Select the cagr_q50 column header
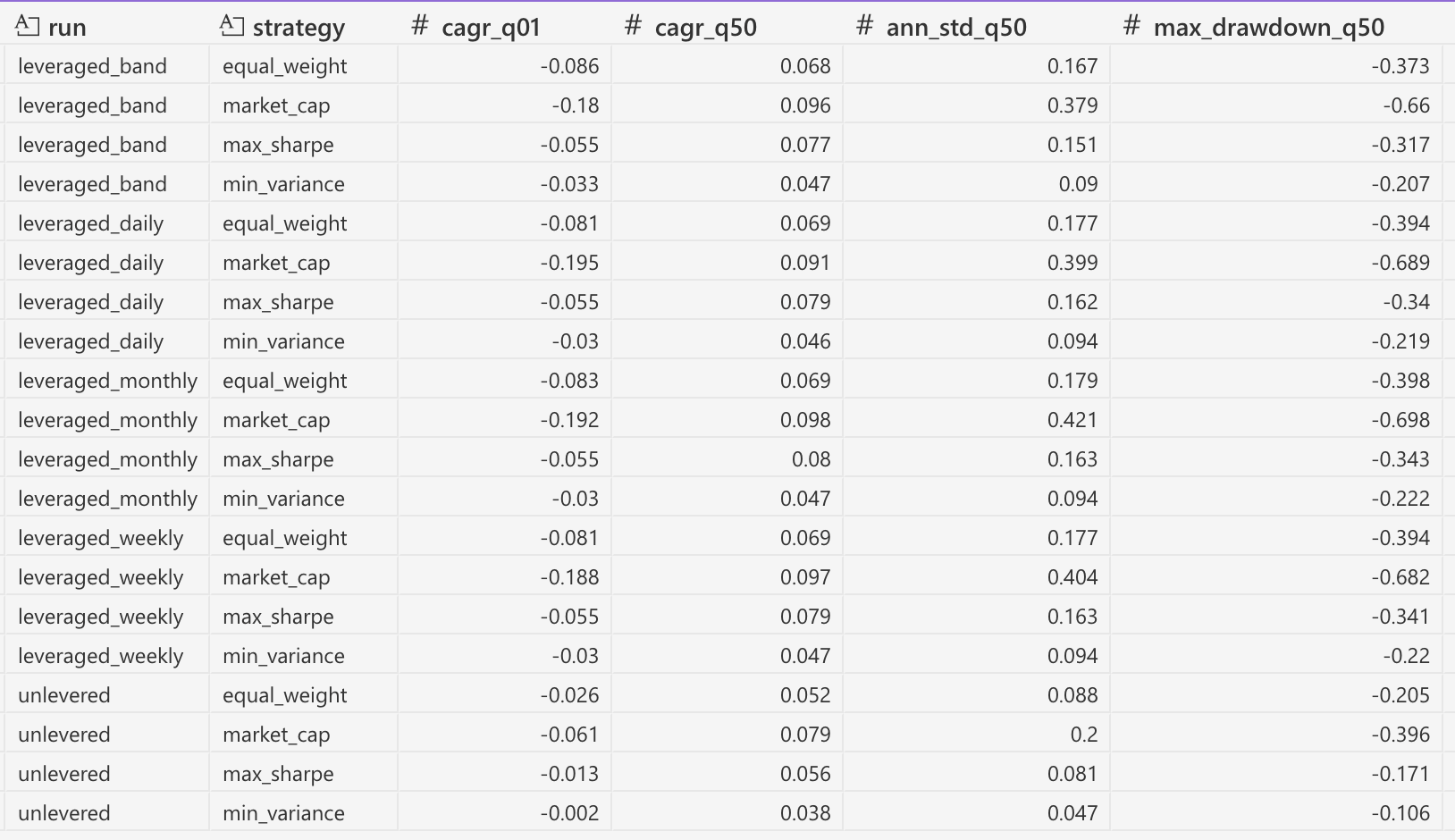The height and width of the screenshot is (840, 1455). [x=727, y=26]
